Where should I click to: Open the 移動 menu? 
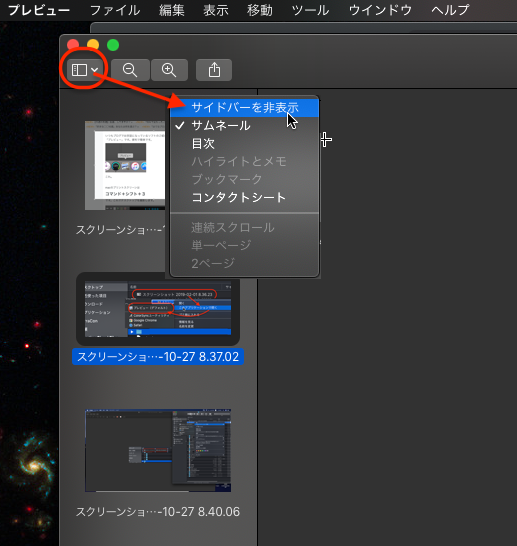pyautogui.click(x=260, y=10)
